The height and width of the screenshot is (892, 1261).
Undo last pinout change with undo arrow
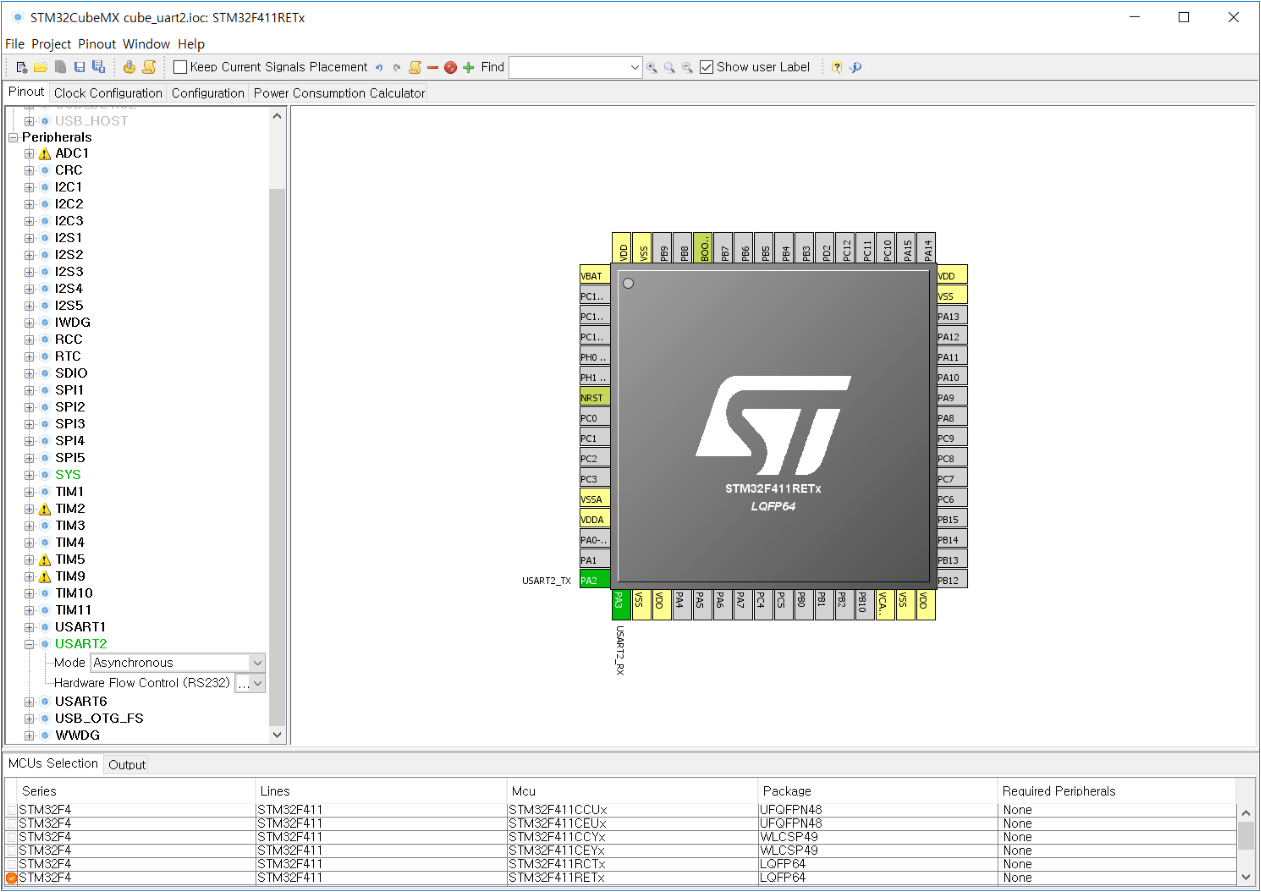coord(379,66)
